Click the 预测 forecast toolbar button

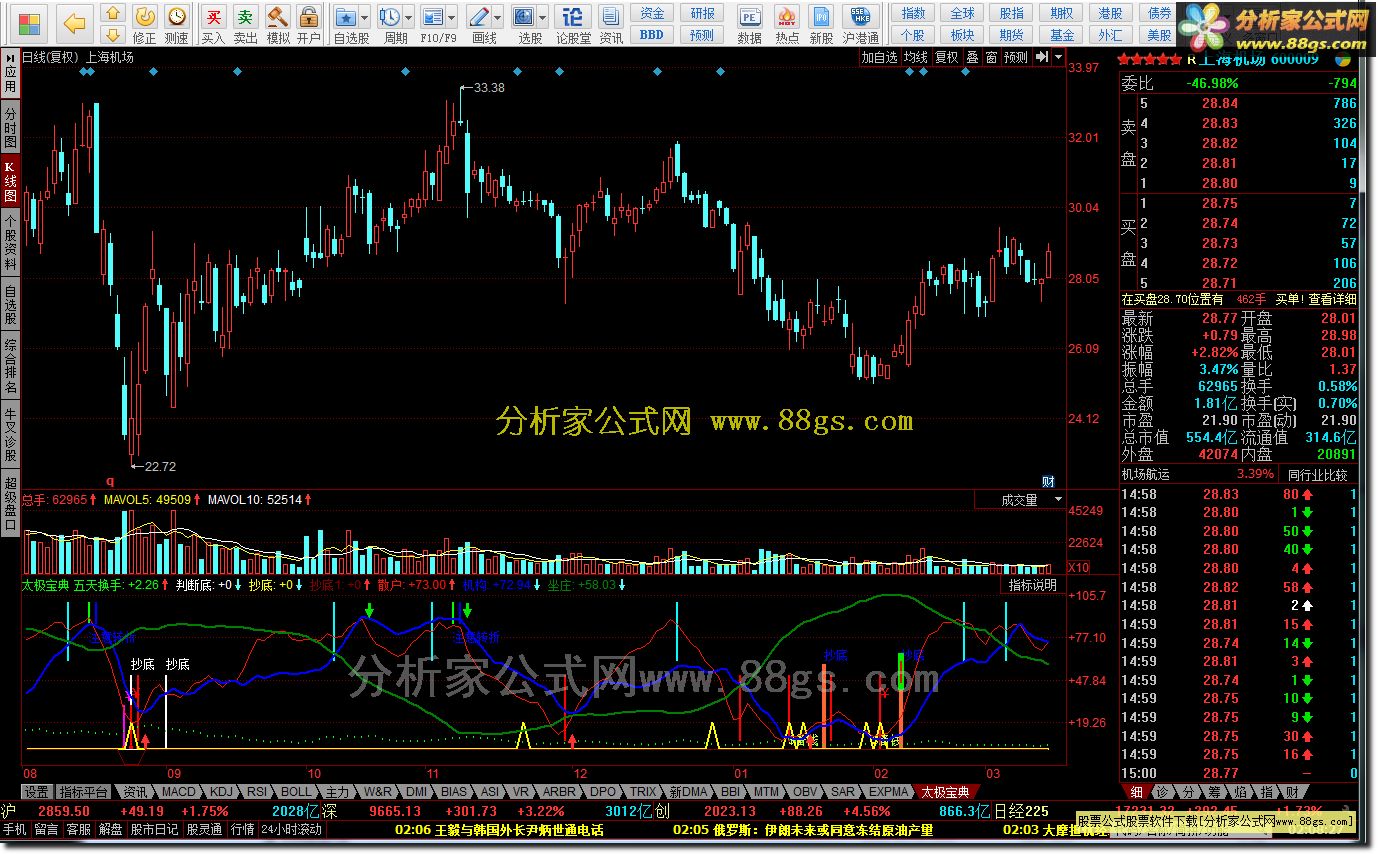[703, 35]
